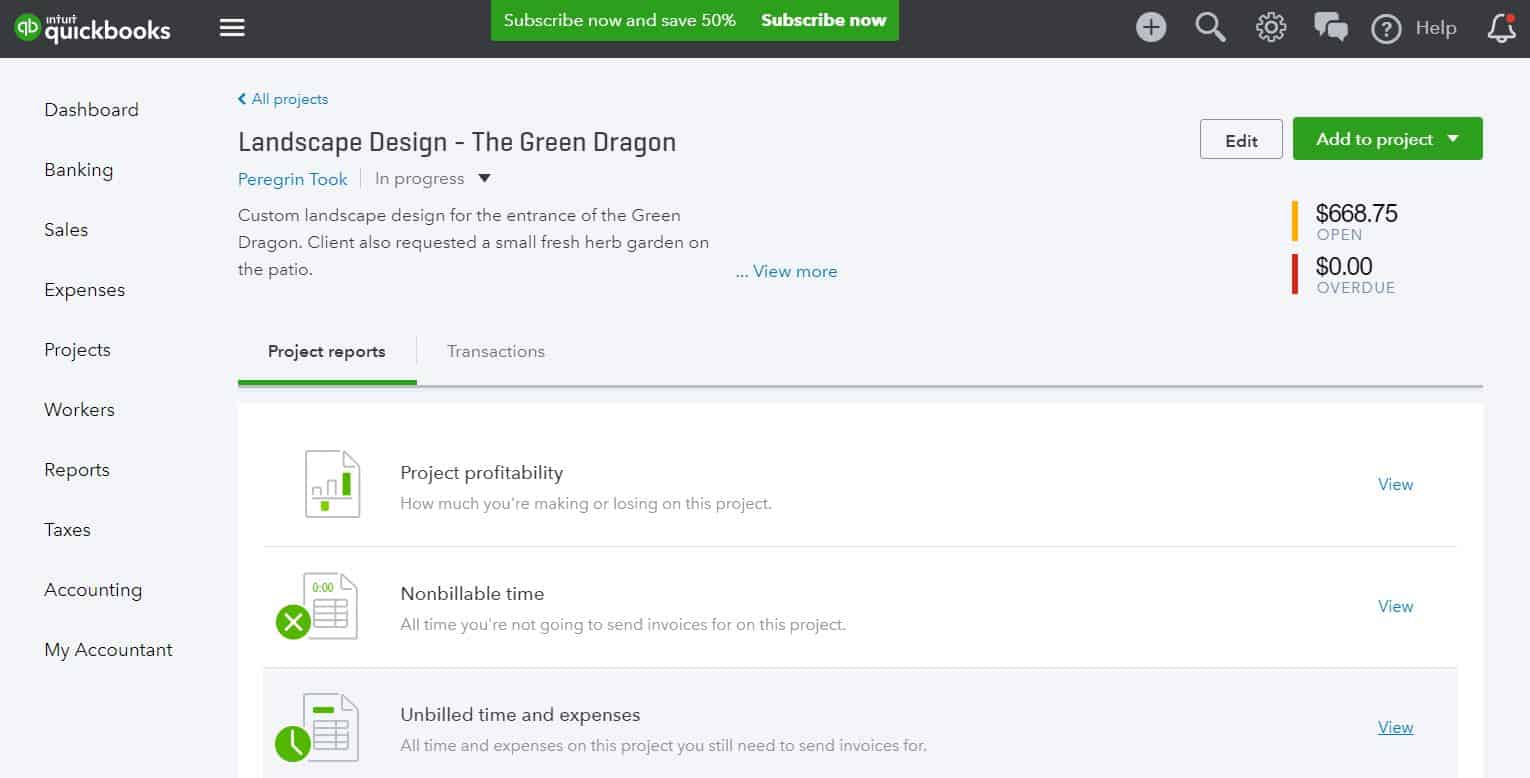Open Banking in the sidebar
Screen dimensions: 1530x778
pos(79,170)
